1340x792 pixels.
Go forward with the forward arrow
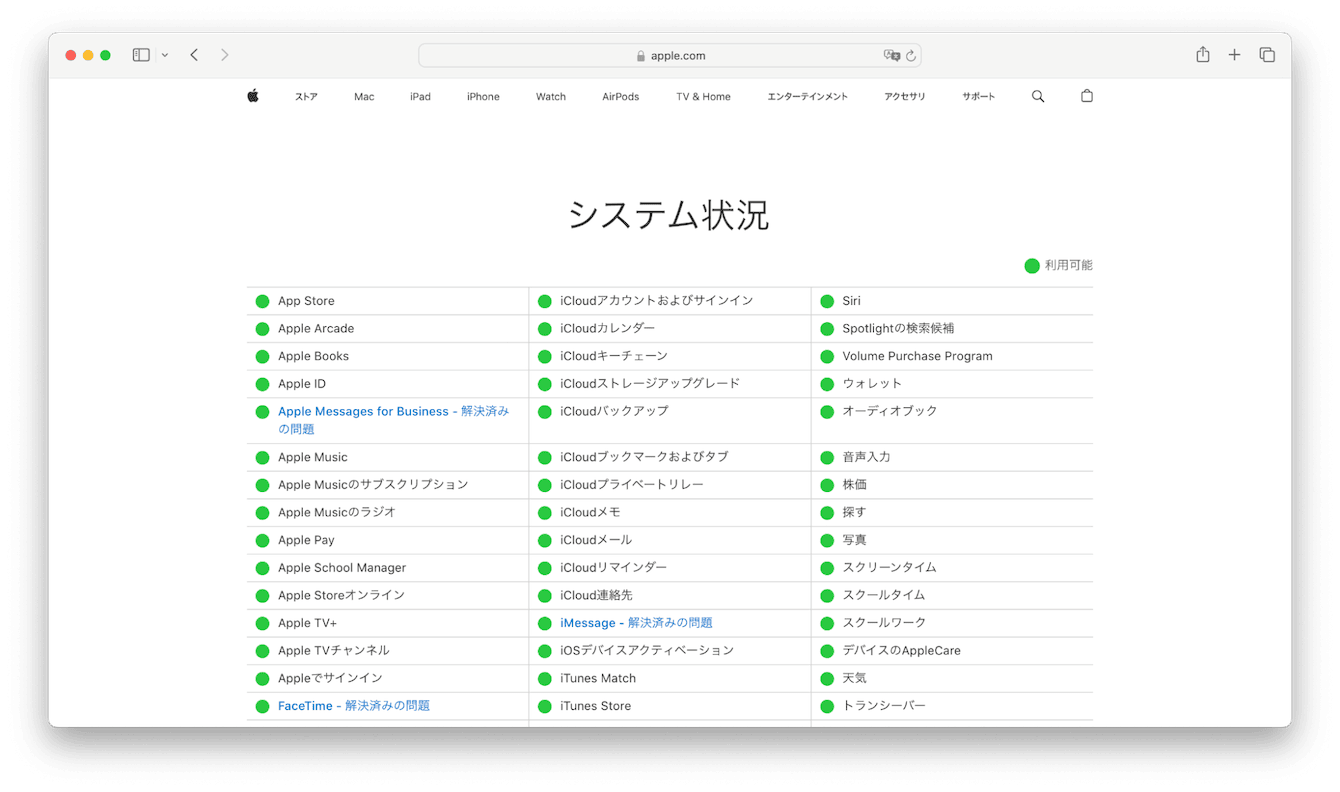[x=224, y=55]
